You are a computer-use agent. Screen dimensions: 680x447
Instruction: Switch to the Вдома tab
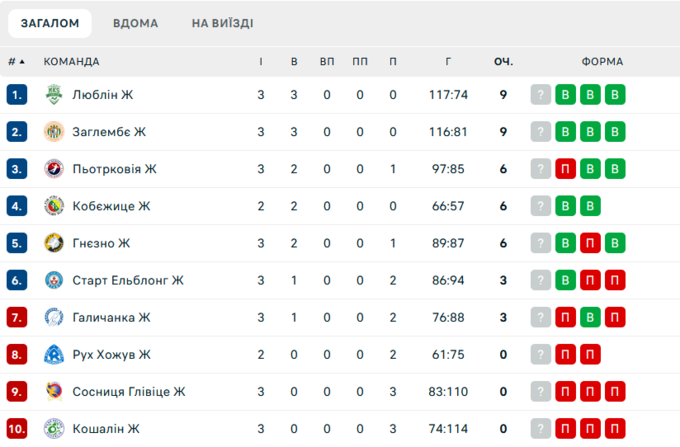[x=135, y=23]
